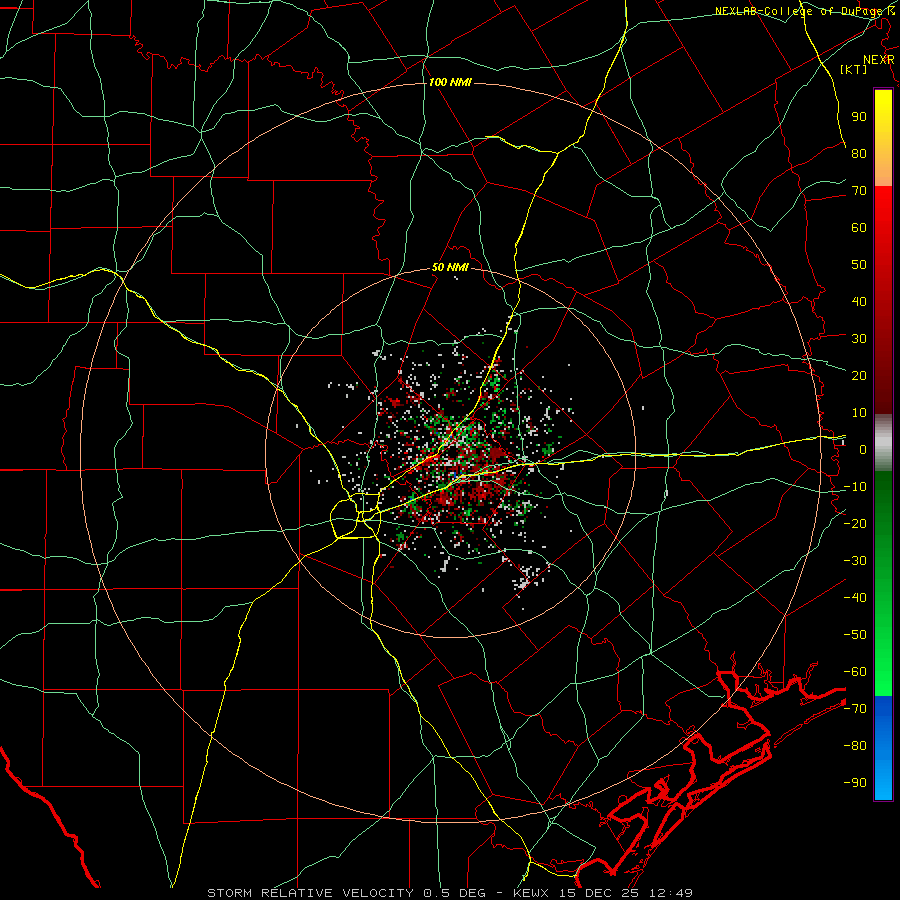Image resolution: width=900 pixels, height=900 pixels.
Task: Click the 80 value on velocity scale
Action: point(859,153)
